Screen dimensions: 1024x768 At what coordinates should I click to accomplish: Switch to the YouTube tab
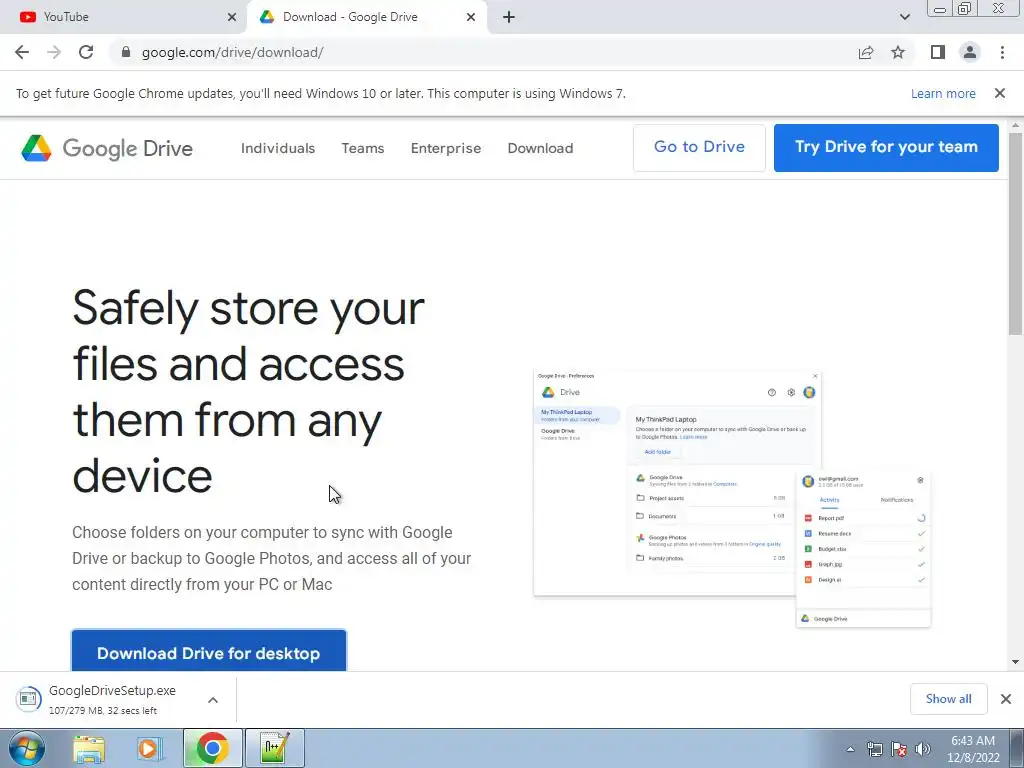(123, 17)
